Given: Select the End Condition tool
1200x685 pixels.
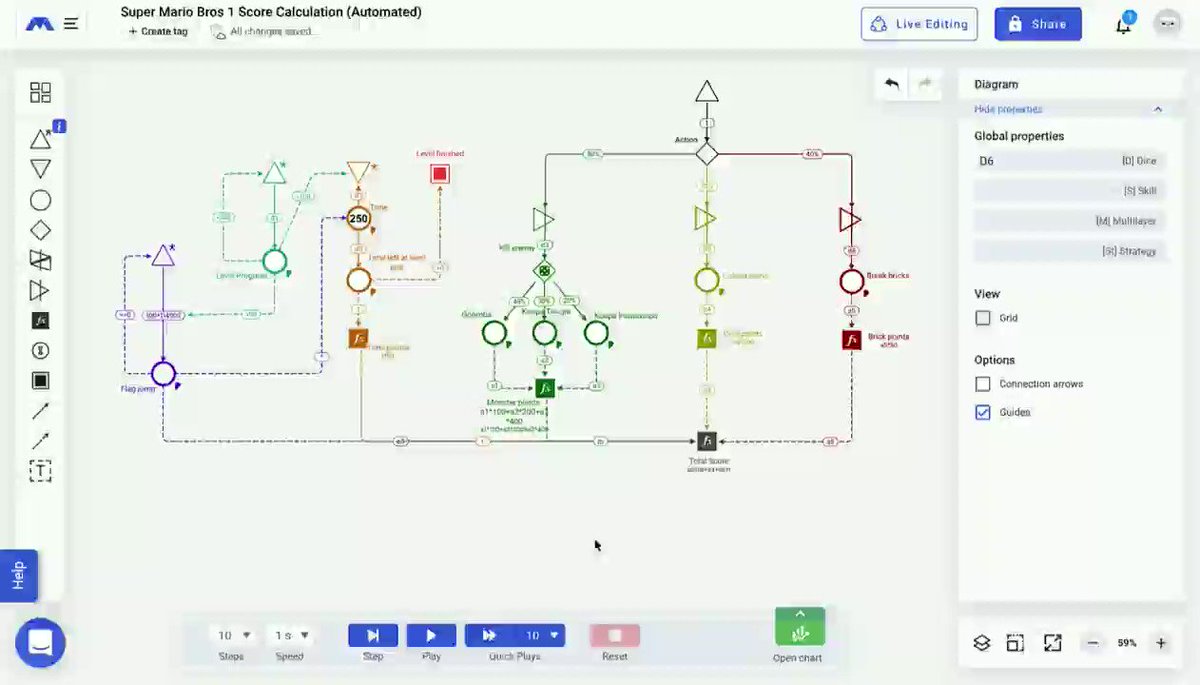Looking at the screenshot, I should pyautogui.click(x=40, y=381).
